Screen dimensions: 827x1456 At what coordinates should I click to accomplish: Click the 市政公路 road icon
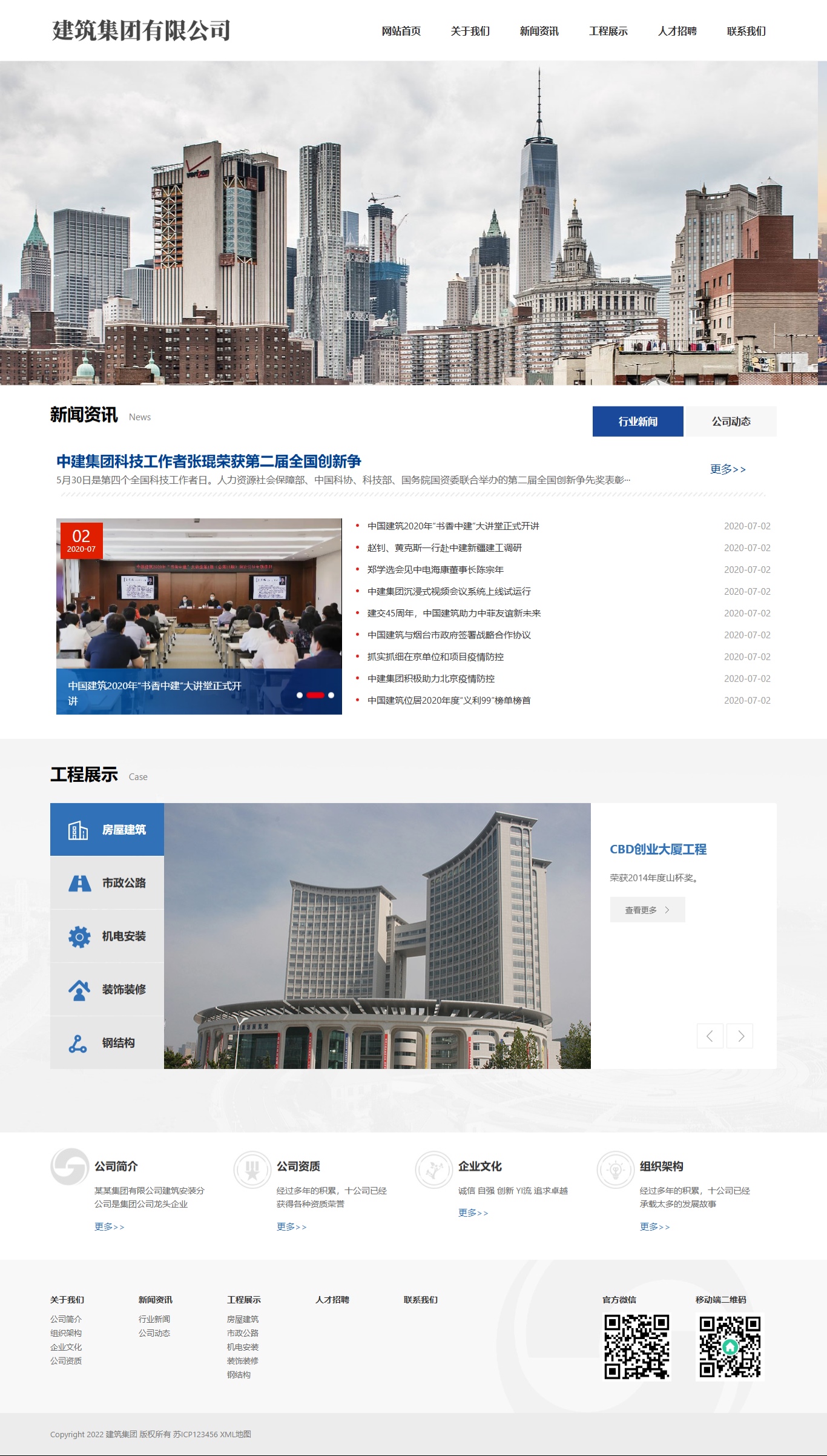(x=79, y=883)
